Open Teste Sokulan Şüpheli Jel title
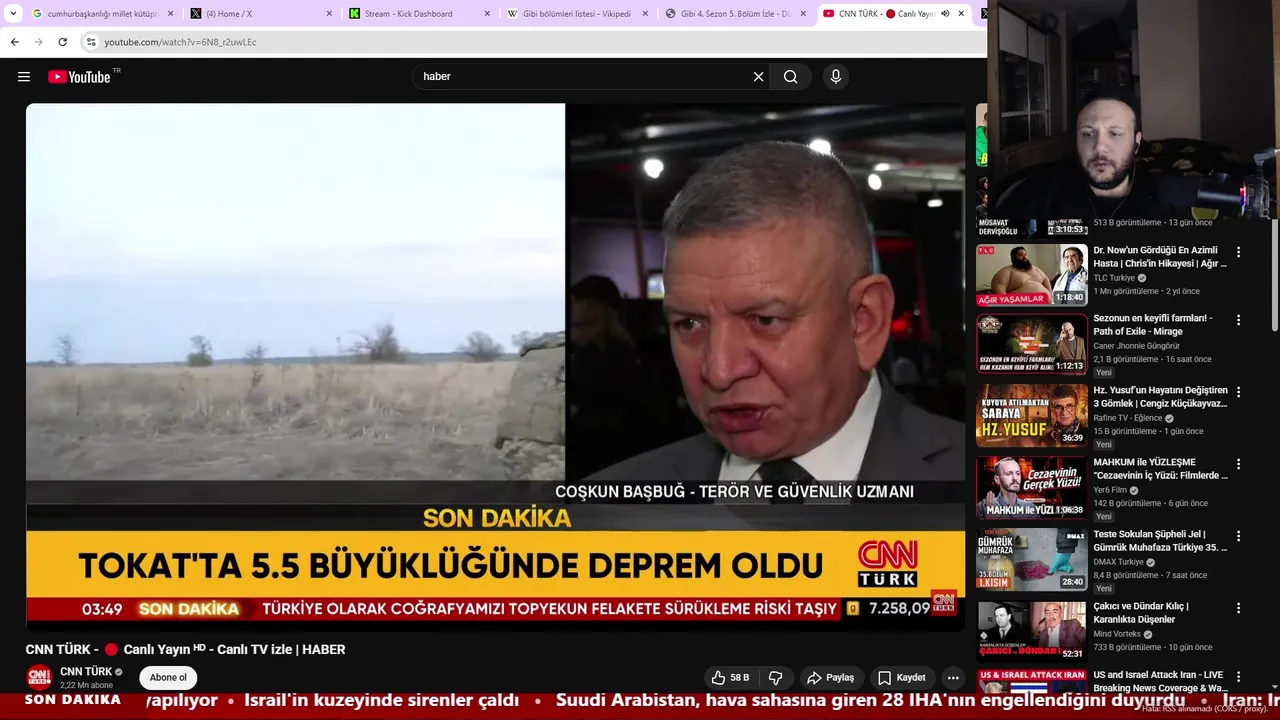The width and height of the screenshot is (1280, 720). pyautogui.click(x=1160, y=541)
